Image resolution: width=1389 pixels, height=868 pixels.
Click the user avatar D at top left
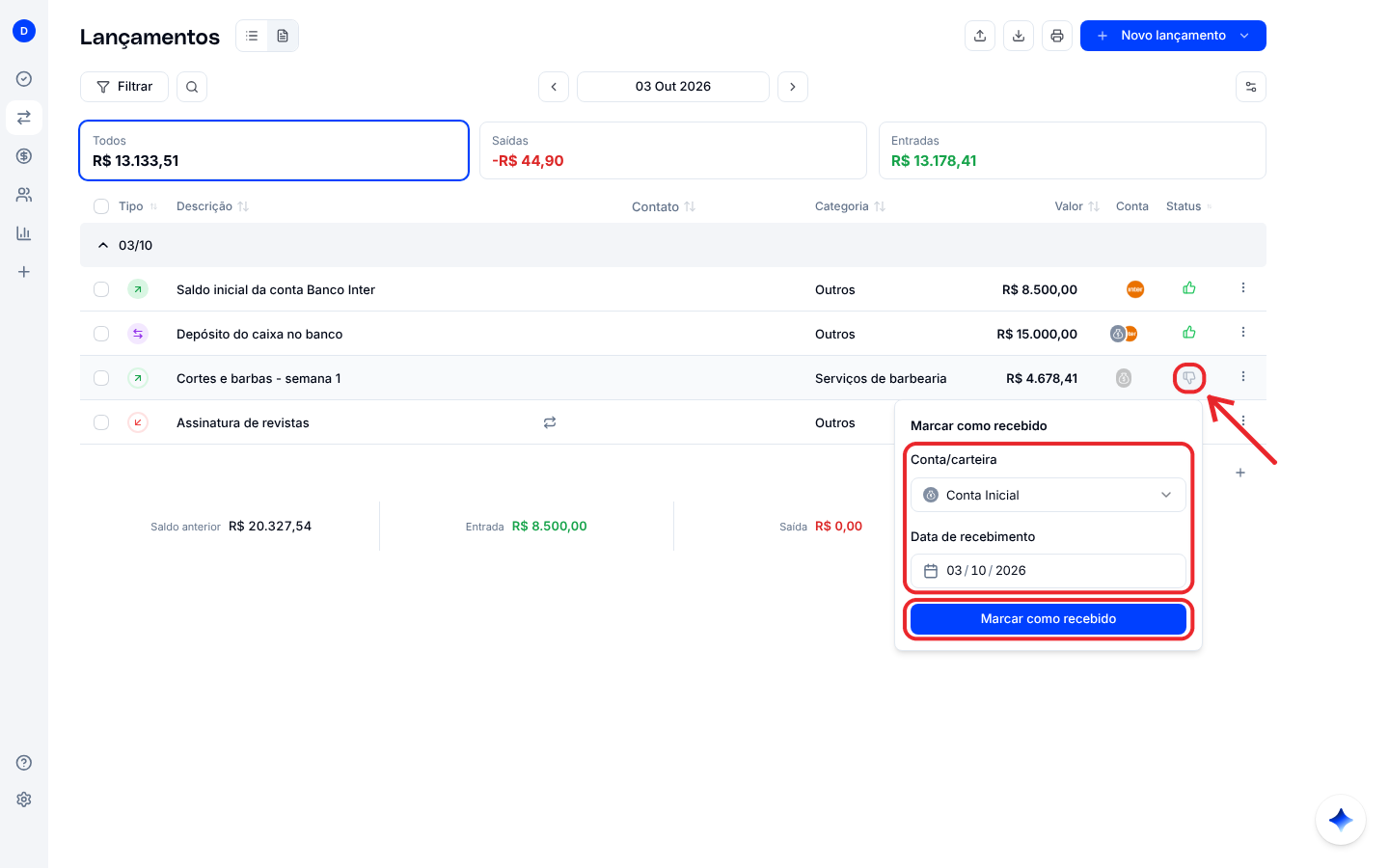pos(24,31)
